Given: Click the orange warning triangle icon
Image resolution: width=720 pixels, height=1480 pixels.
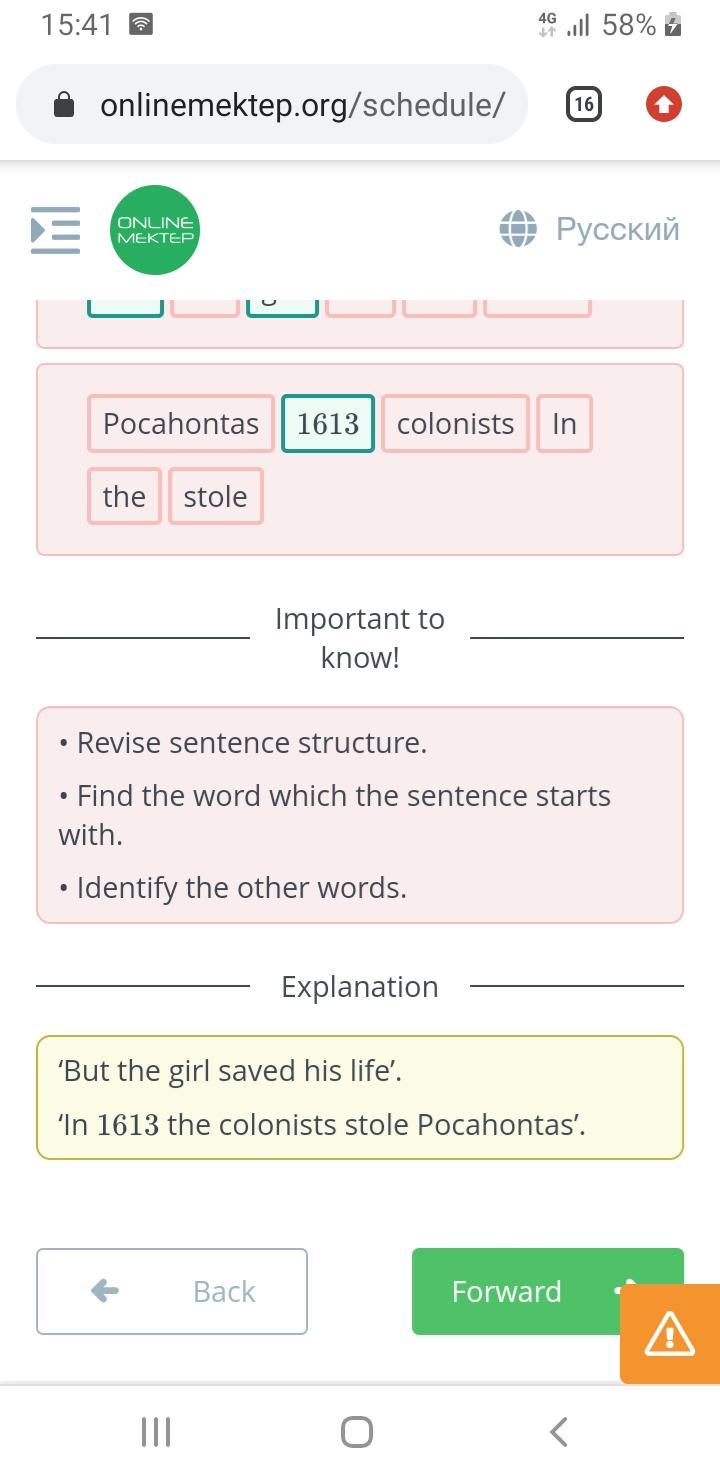Looking at the screenshot, I should coord(669,1333).
